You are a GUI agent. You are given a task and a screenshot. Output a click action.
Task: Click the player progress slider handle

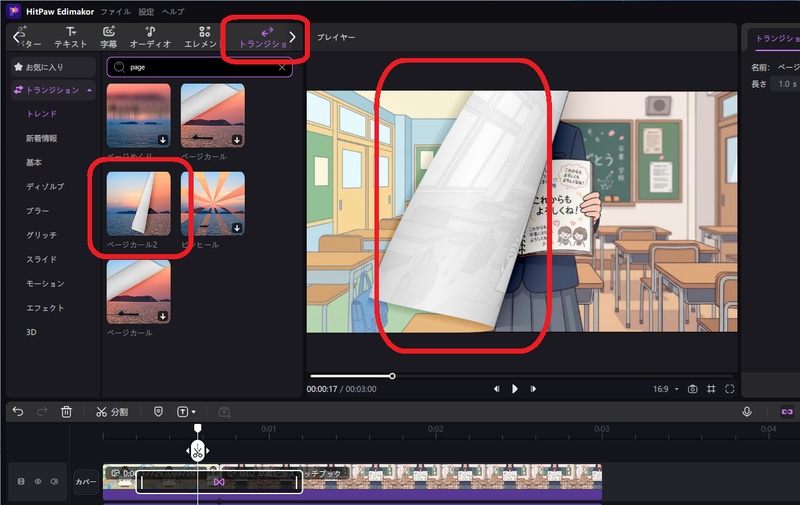tap(392, 376)
